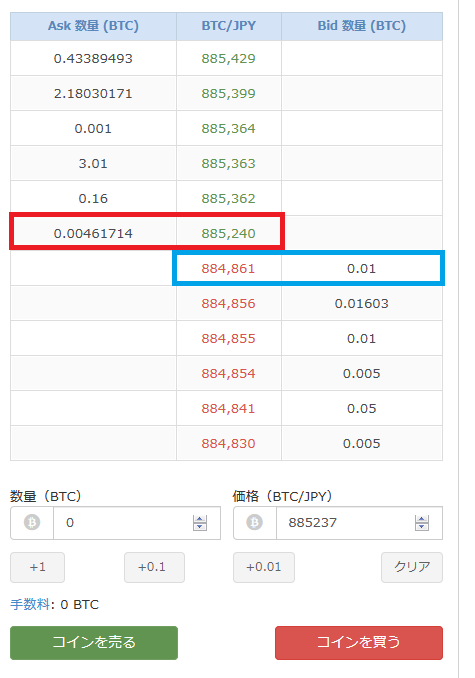Add 1 BTC with +1 button
Viewport: 475px width, 678px height.
(x=38, y=567)
